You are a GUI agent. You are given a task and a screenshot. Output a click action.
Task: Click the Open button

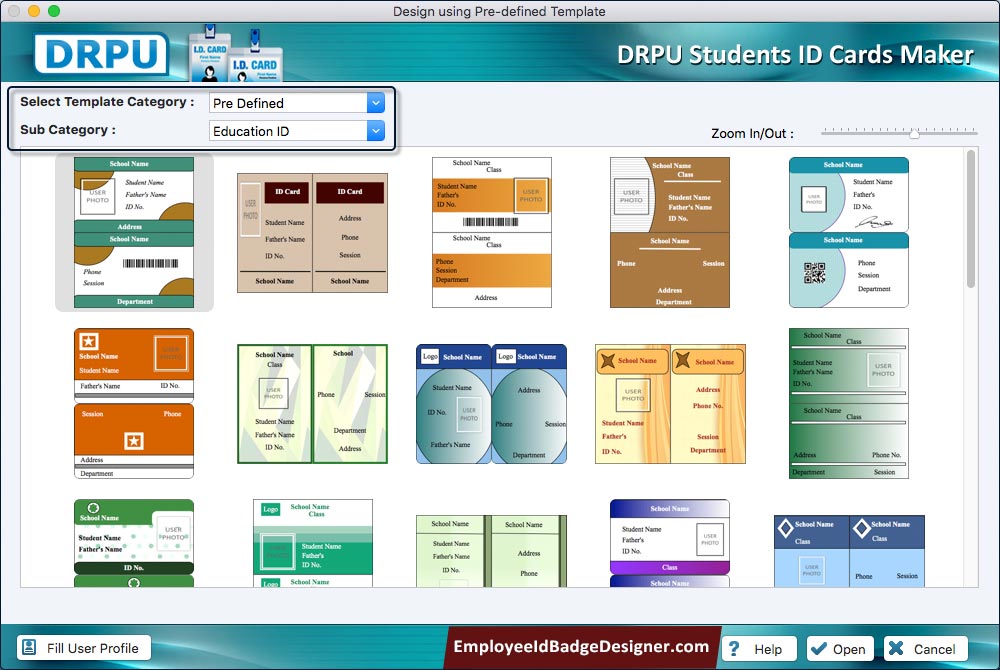(840, 648)
